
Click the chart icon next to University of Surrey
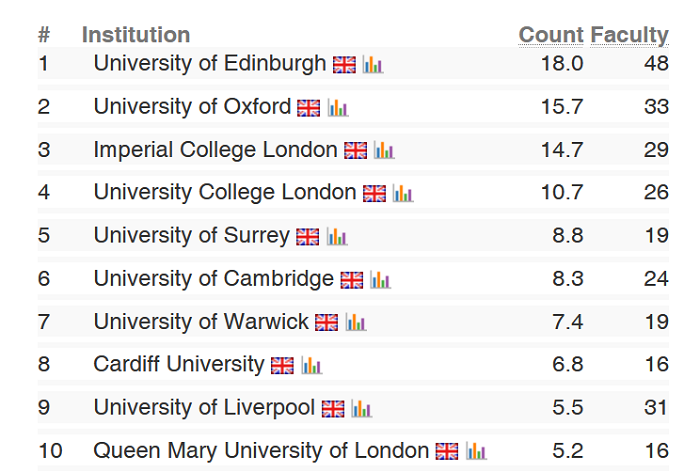(337, 237)
